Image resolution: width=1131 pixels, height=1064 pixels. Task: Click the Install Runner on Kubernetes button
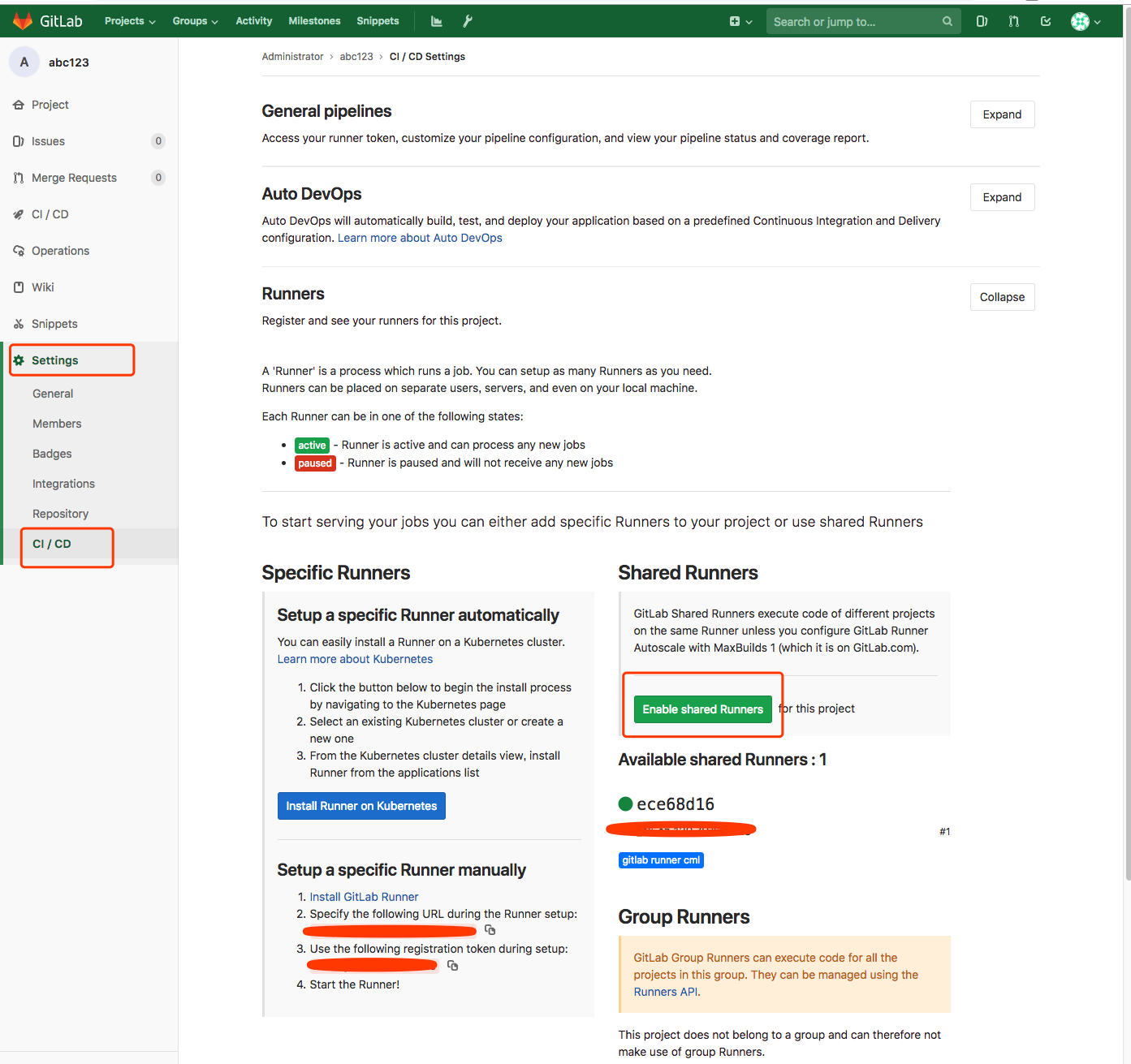[x=360, y=805]
